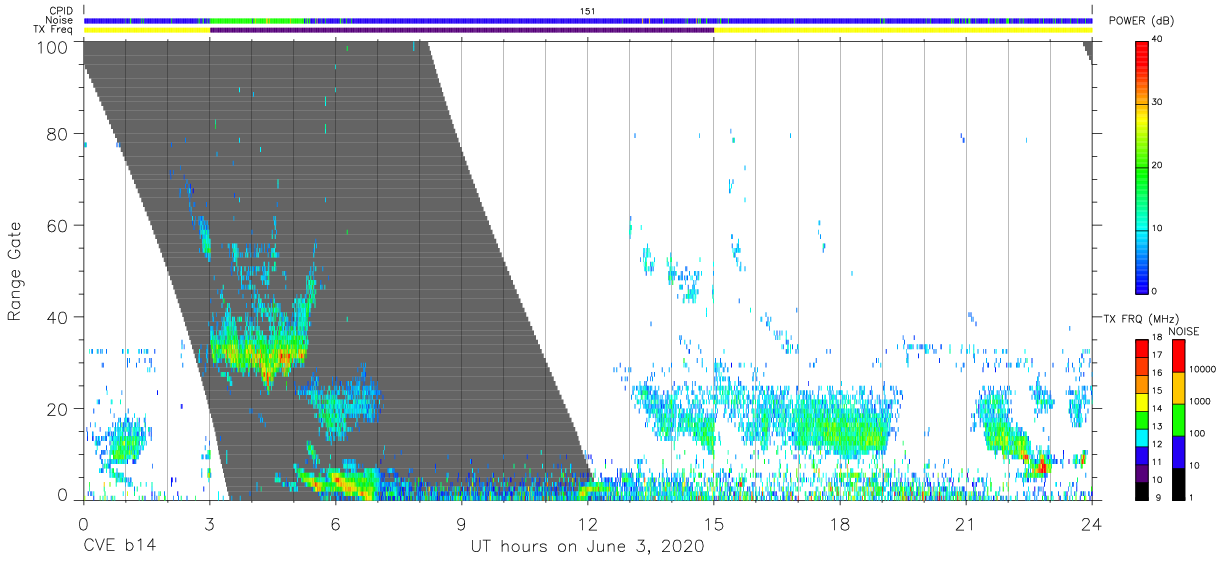Click the 15 tick on TX FRQ scale

[1157, 391]
